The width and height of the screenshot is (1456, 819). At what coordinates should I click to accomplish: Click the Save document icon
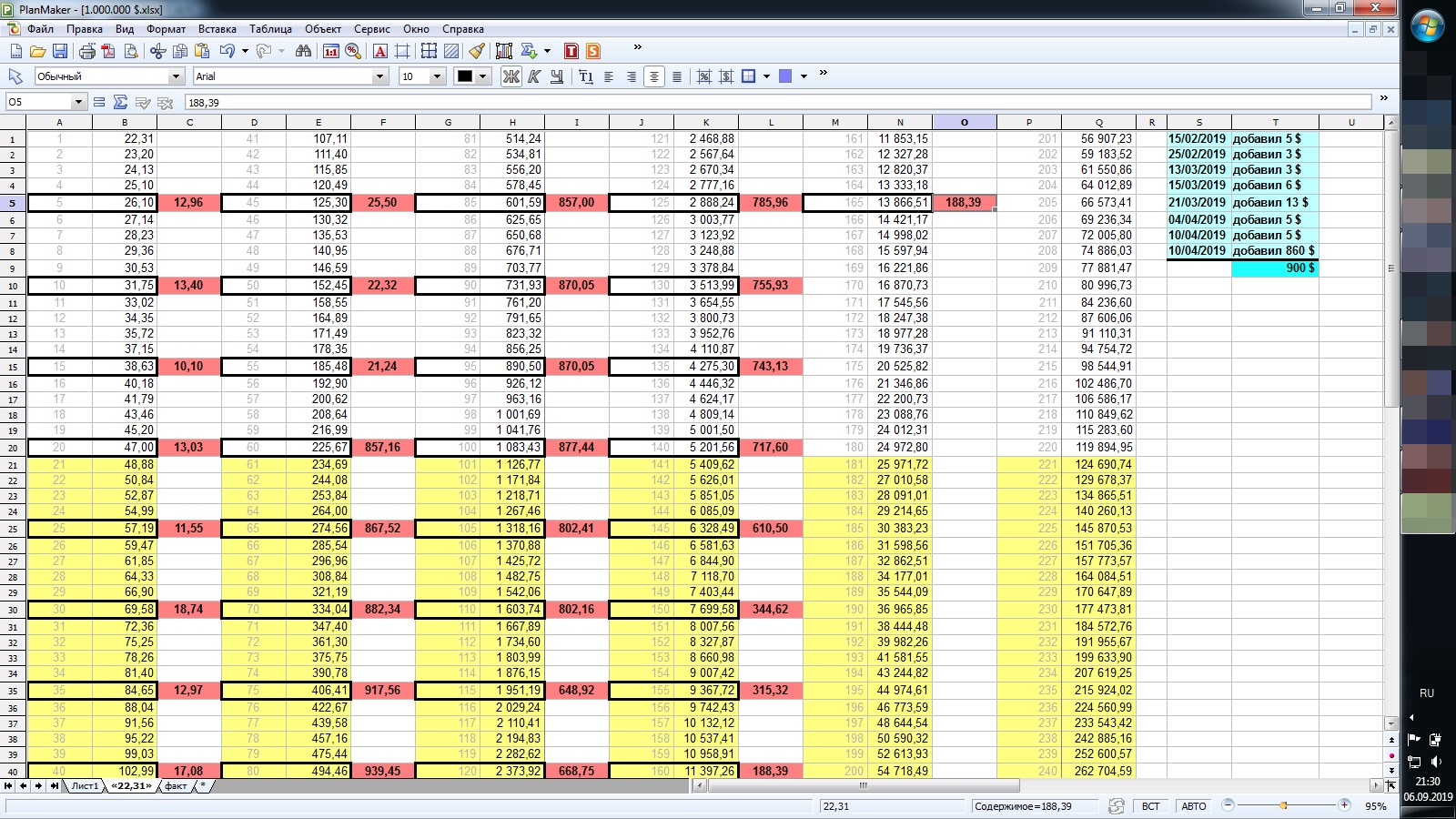(60, 51)
